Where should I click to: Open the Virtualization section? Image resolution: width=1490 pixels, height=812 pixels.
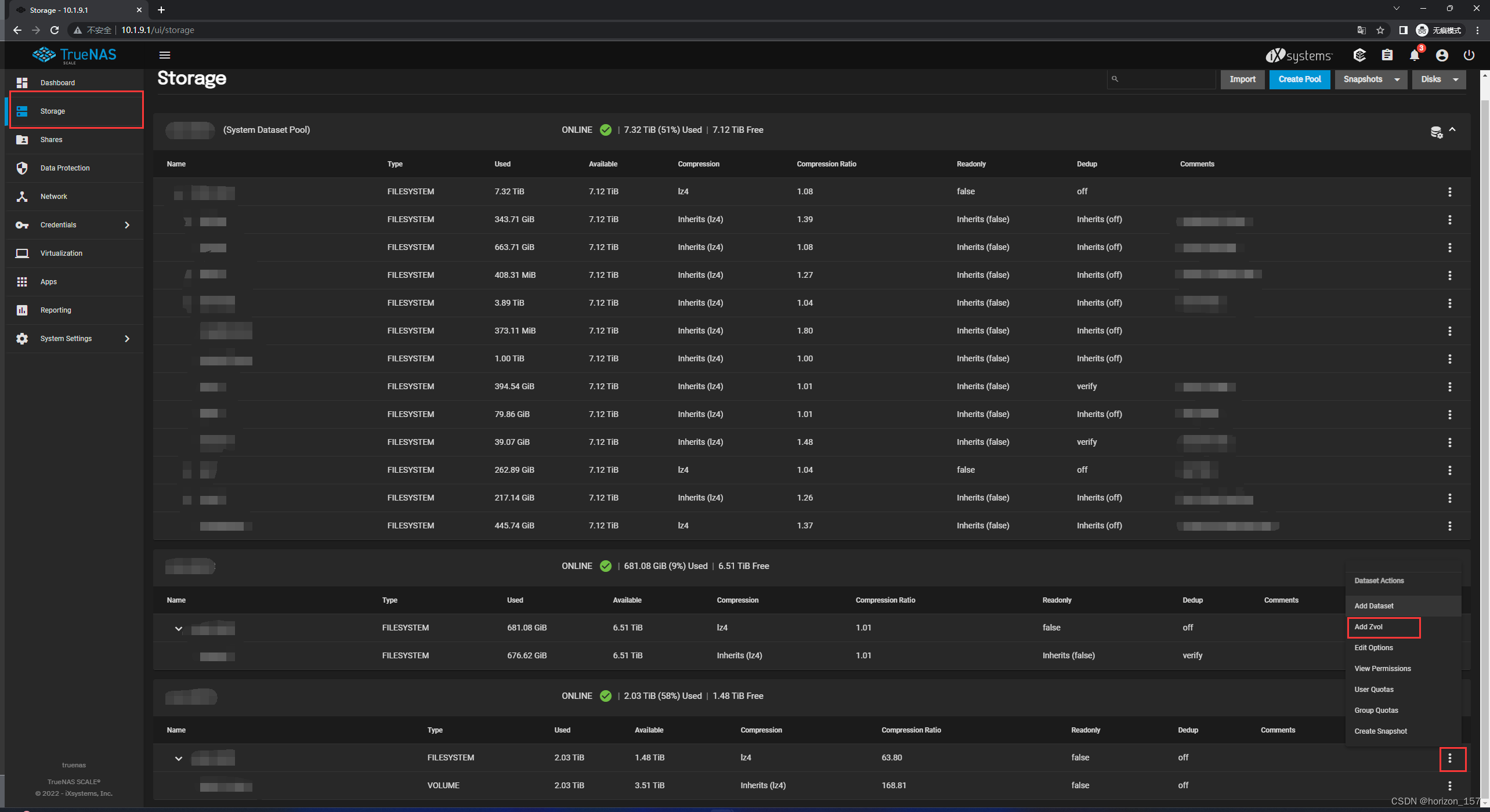click(x=61, y=253)
